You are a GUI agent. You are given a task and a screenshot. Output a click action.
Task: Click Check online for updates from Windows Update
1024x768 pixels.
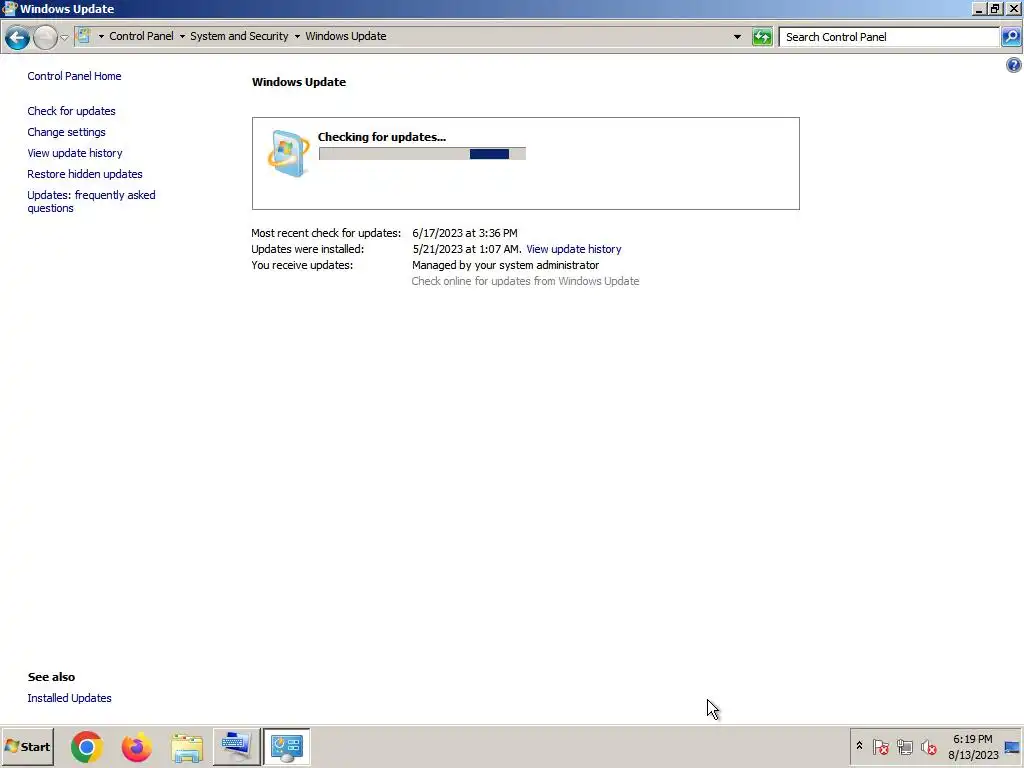click(525, 281)
